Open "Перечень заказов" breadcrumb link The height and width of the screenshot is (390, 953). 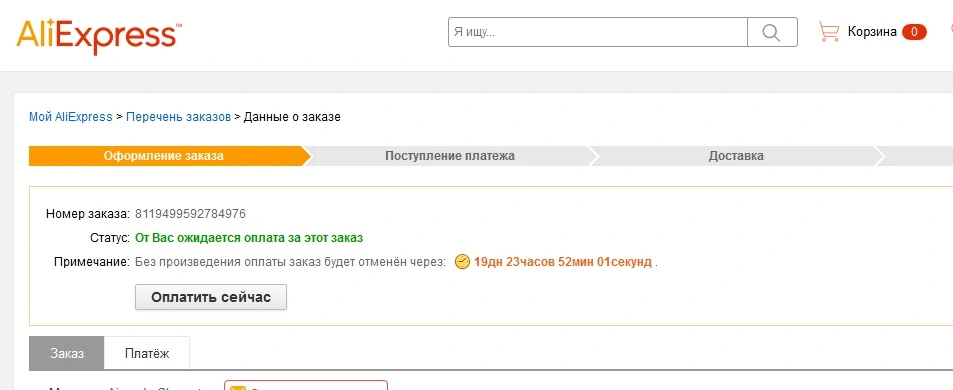pos(178,117)
